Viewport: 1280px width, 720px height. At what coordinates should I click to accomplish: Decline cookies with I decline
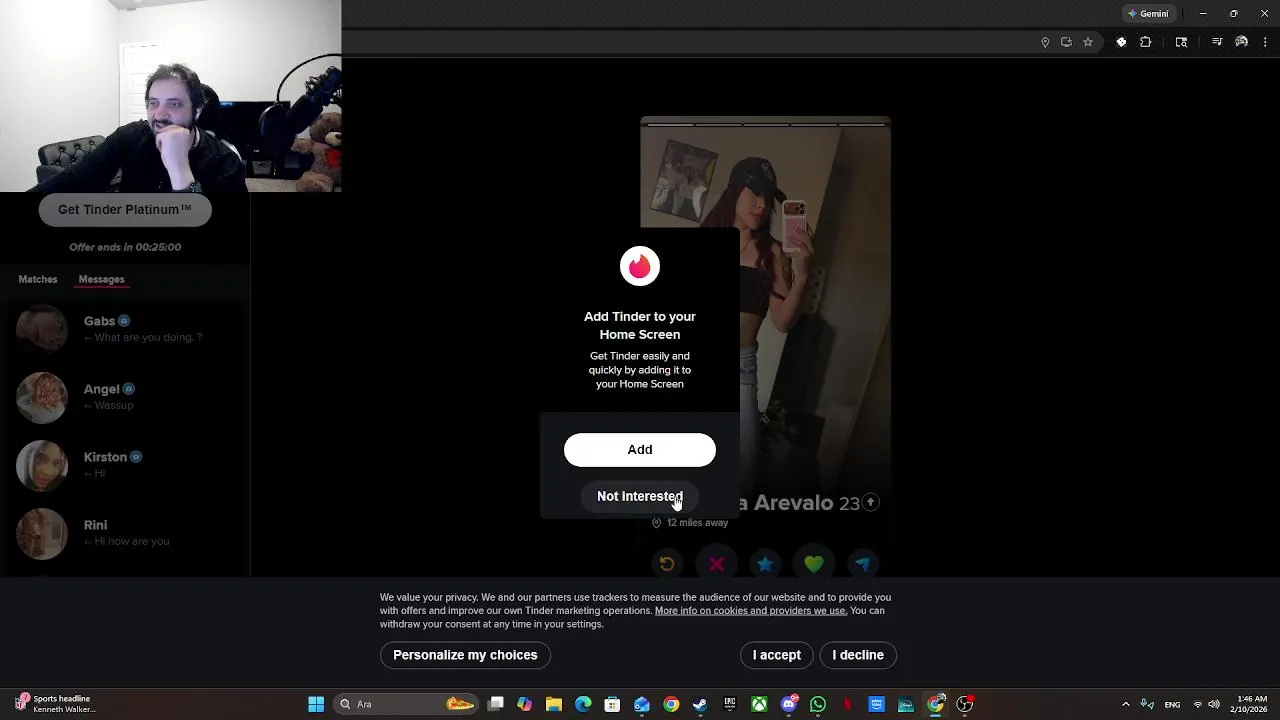point(858,655)
